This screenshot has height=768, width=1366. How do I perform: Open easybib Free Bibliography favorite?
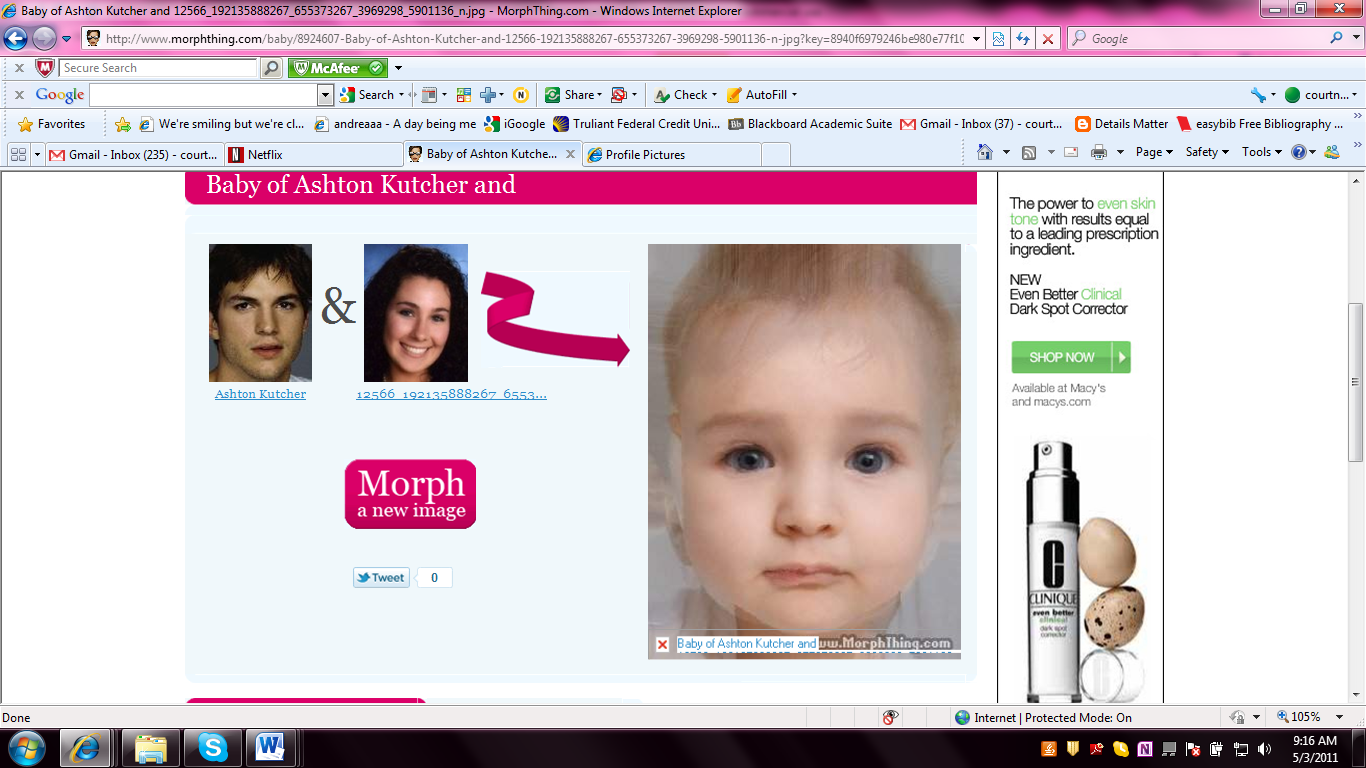1260,124
